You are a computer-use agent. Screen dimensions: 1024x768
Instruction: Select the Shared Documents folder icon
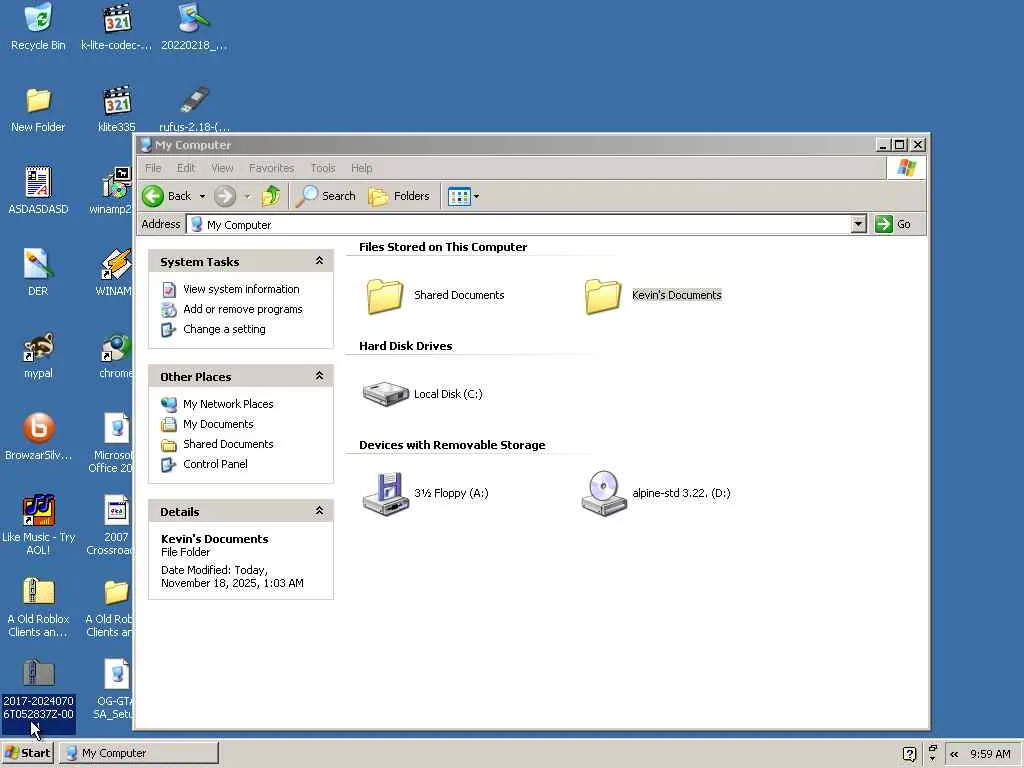pyautogui.click(x=385, y=296)
